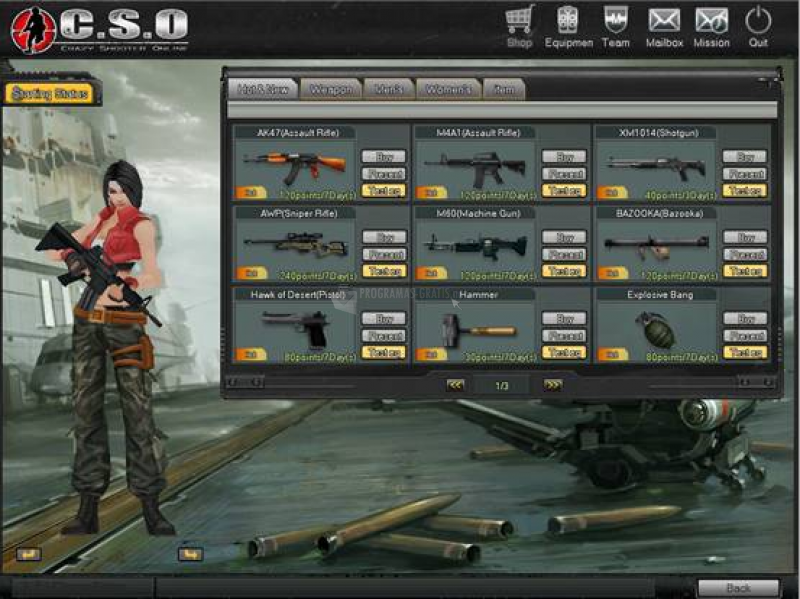Buy the Hammer
Image resolution: width=800 pixels, height=599 pixels.
(x=564, y=319)
